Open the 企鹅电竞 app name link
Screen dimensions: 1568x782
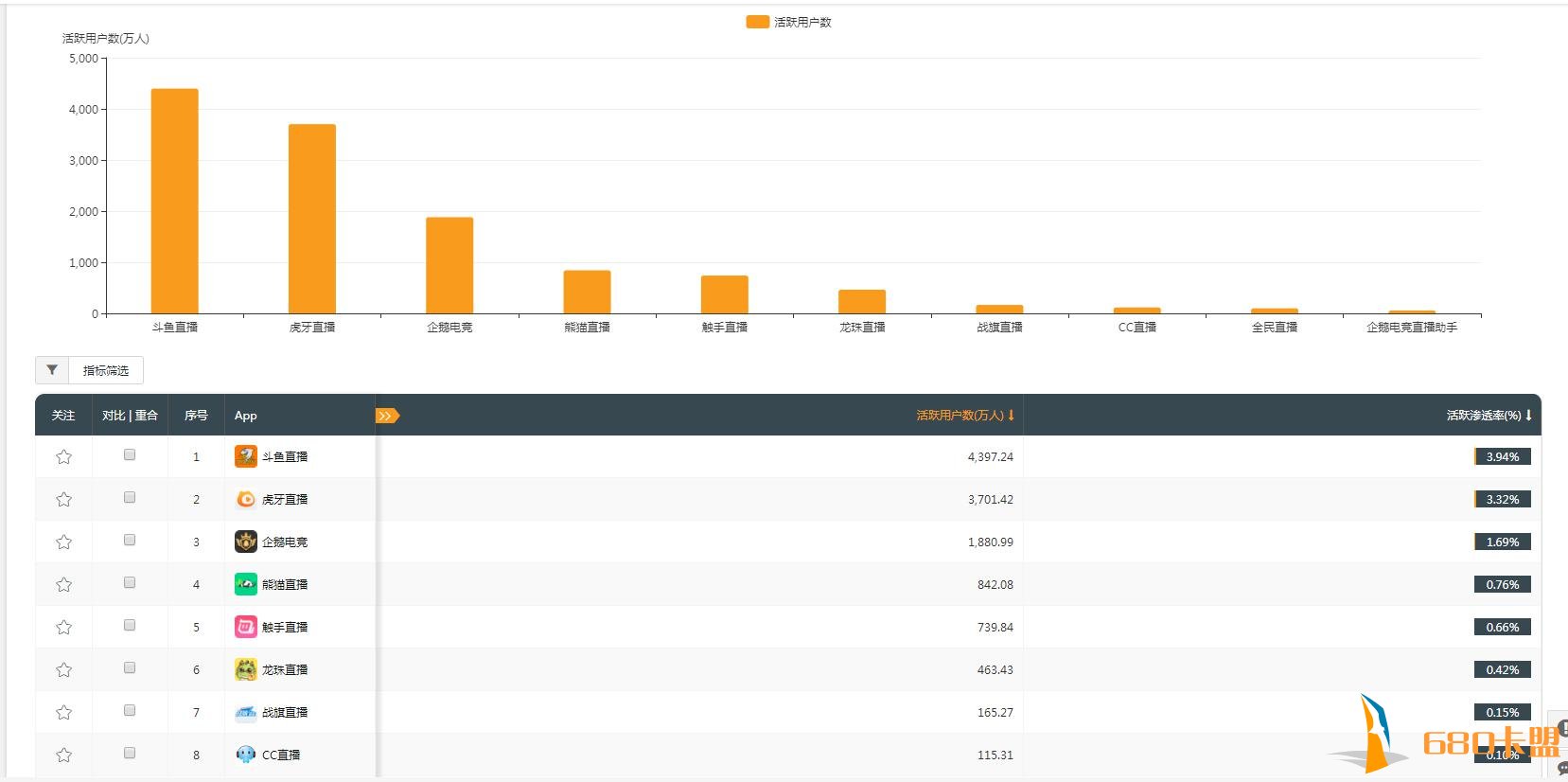tap(285, 542)
